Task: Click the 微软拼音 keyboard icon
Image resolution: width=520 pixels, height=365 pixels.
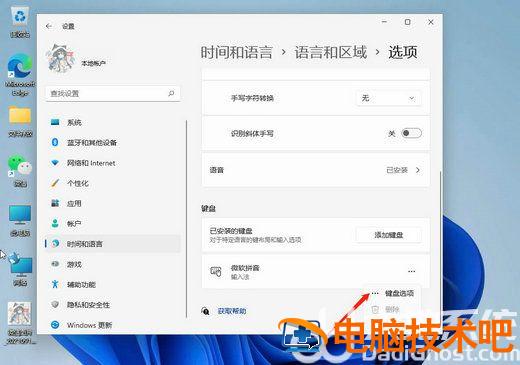Action: pos(216,272)
